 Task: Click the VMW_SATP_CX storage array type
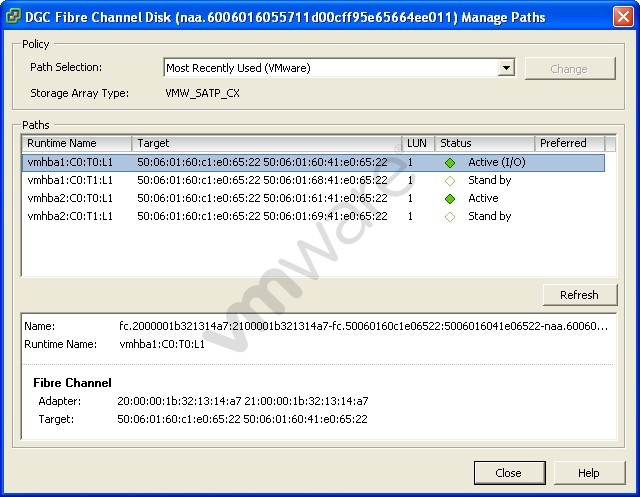[x=203, y=93]
